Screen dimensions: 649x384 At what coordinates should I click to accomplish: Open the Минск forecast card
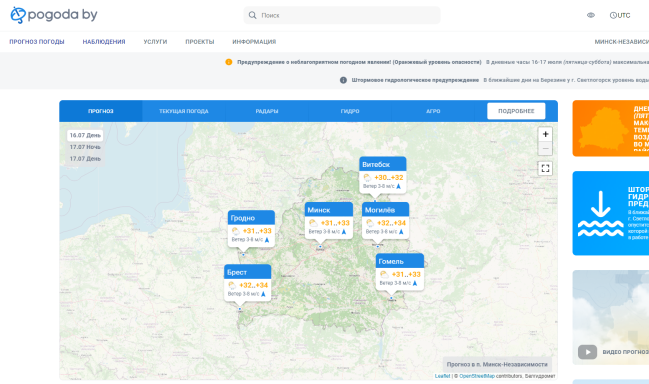coord(329,220)
